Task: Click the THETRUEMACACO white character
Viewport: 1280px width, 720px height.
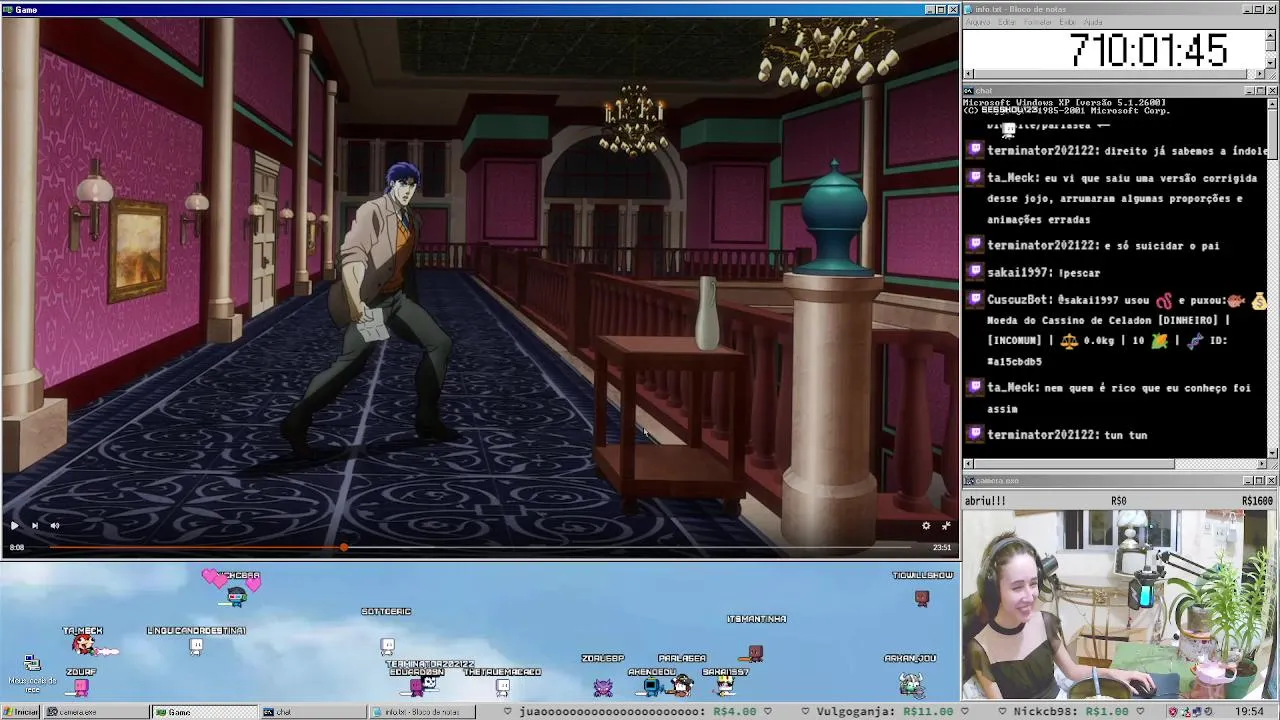Action: tap(502, 687)
